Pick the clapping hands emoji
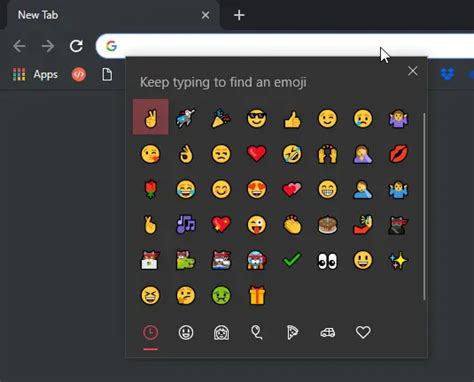 coord(292,225)
